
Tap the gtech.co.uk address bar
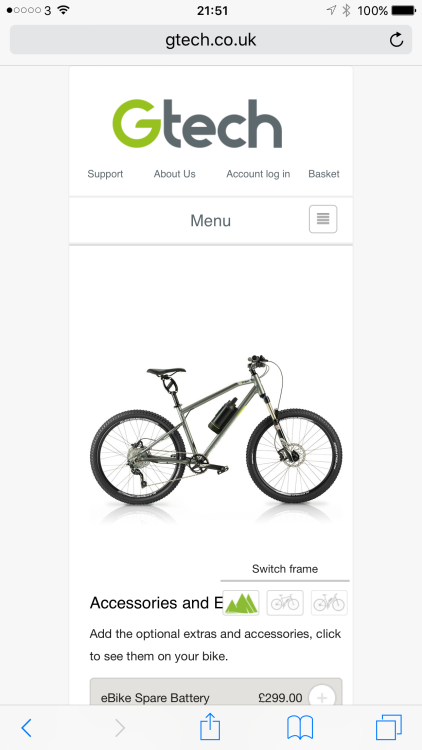click(x=211, y=40)
